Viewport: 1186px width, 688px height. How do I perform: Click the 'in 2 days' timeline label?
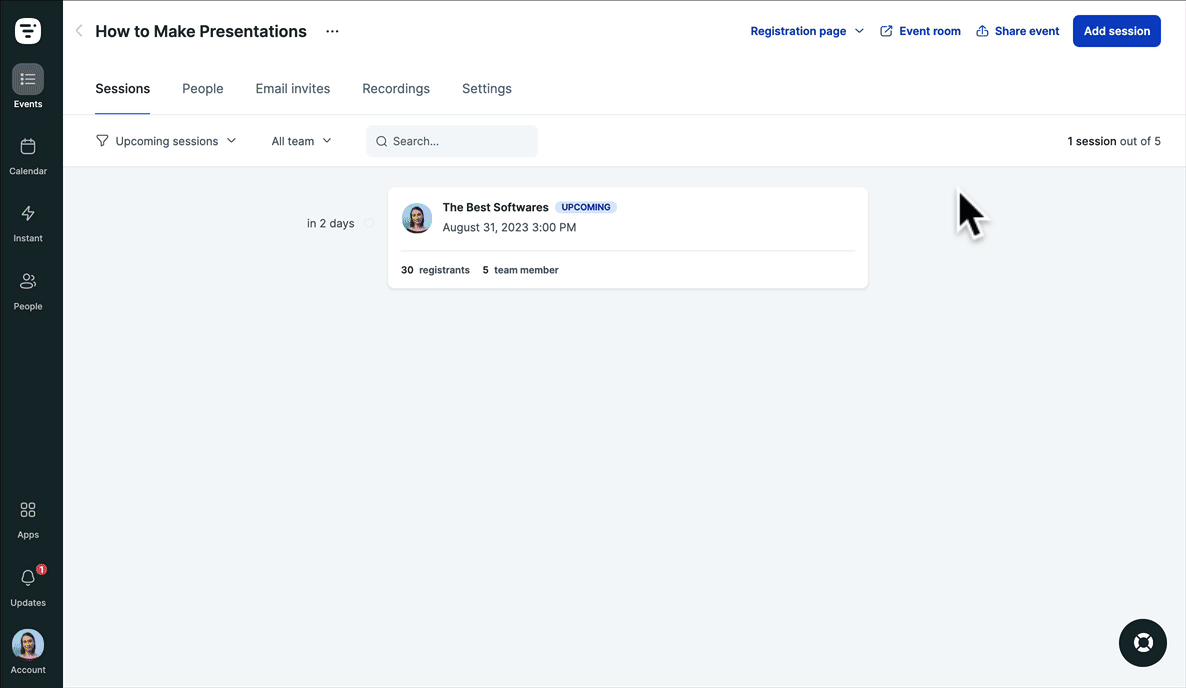(331, 223)
